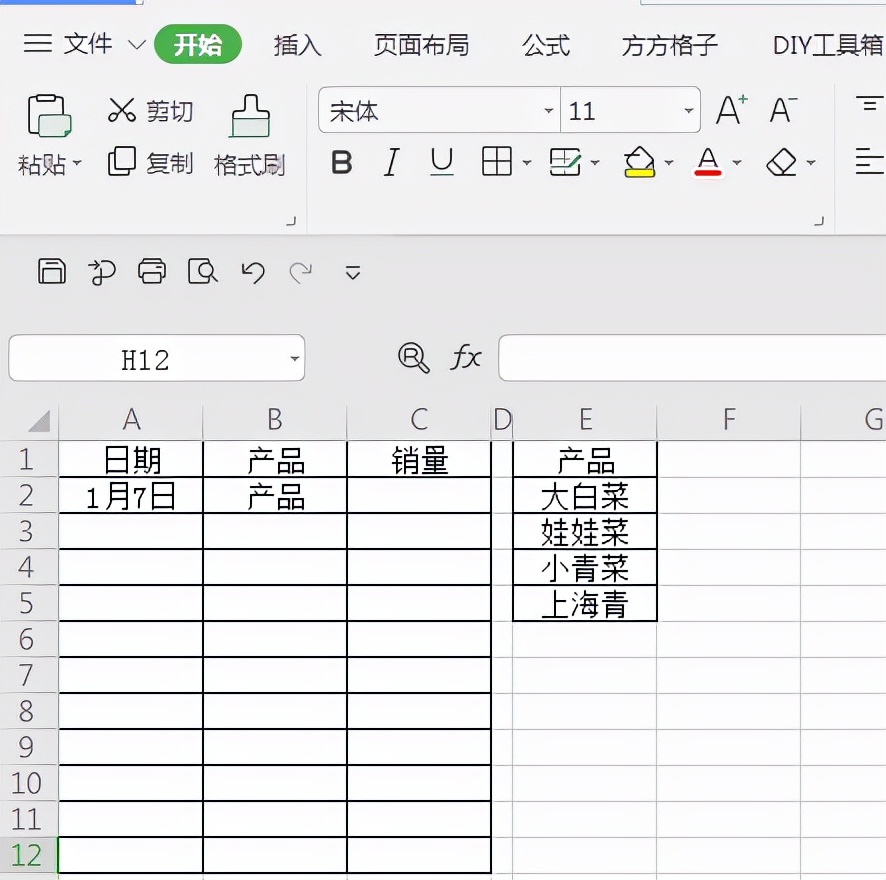This screenshot has height=880, width=886.
Task: Click the Cut scissors icon
Action: click(x=122, y=110)
